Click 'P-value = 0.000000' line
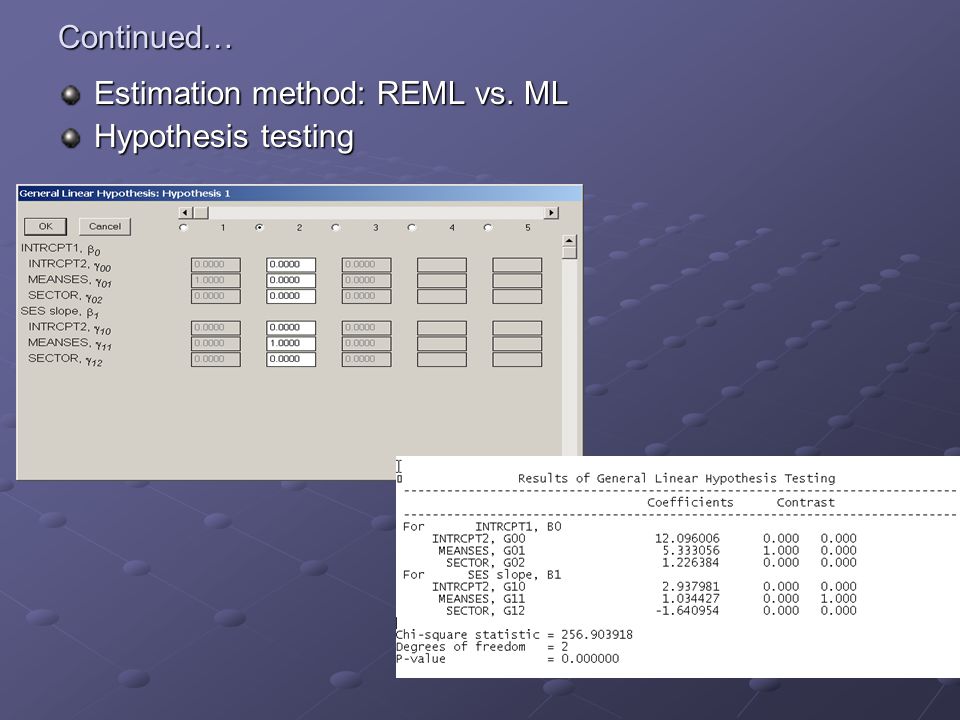 [508, 659]
